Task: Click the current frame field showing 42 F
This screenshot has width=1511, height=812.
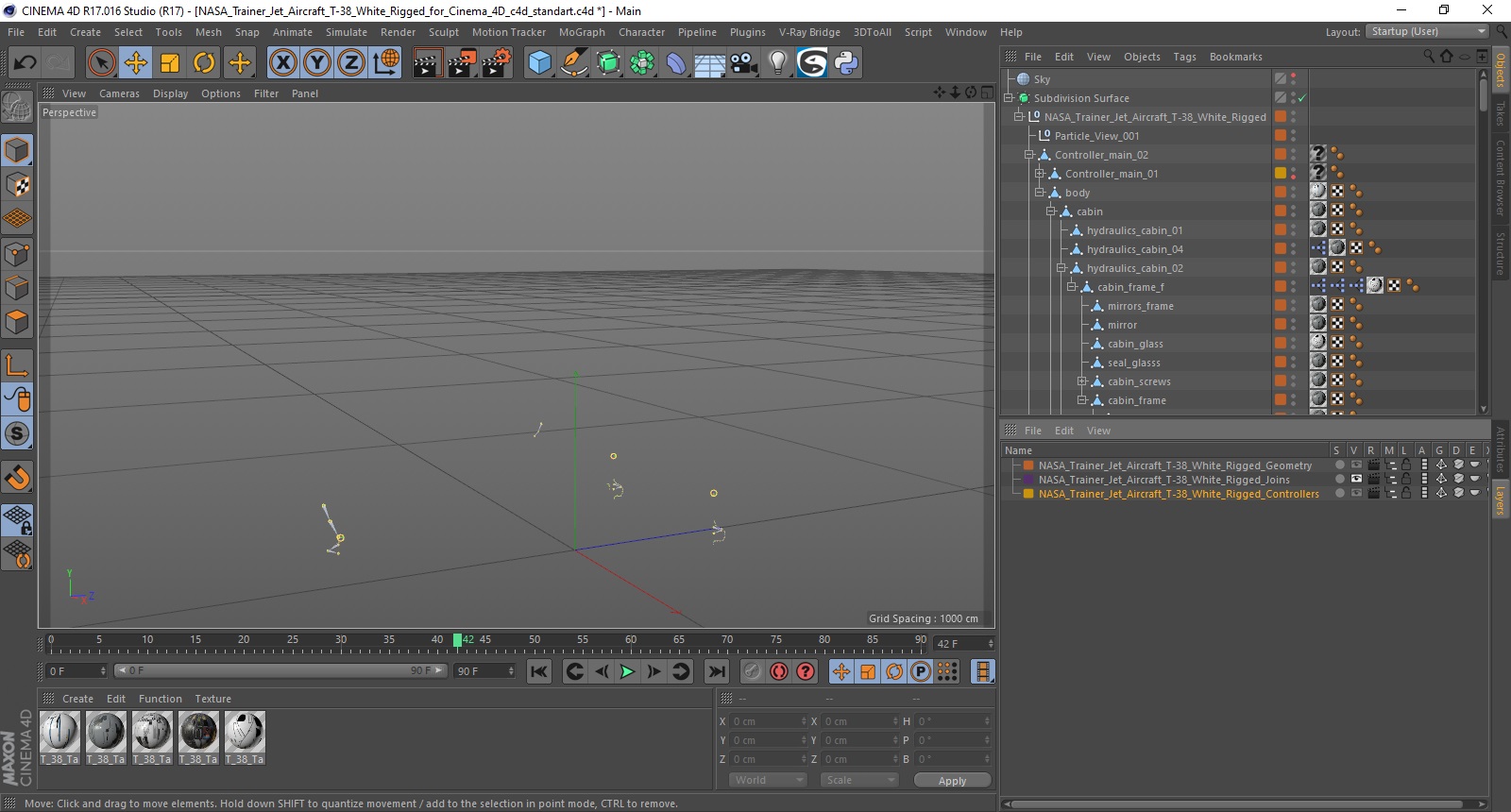Action: coord(963,644)
